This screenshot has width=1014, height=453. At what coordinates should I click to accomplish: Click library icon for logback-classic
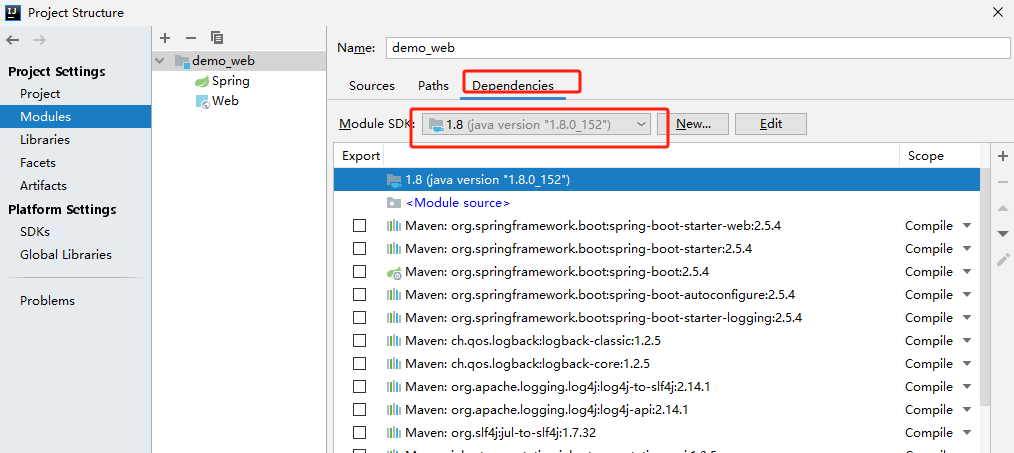pos(394,340)
